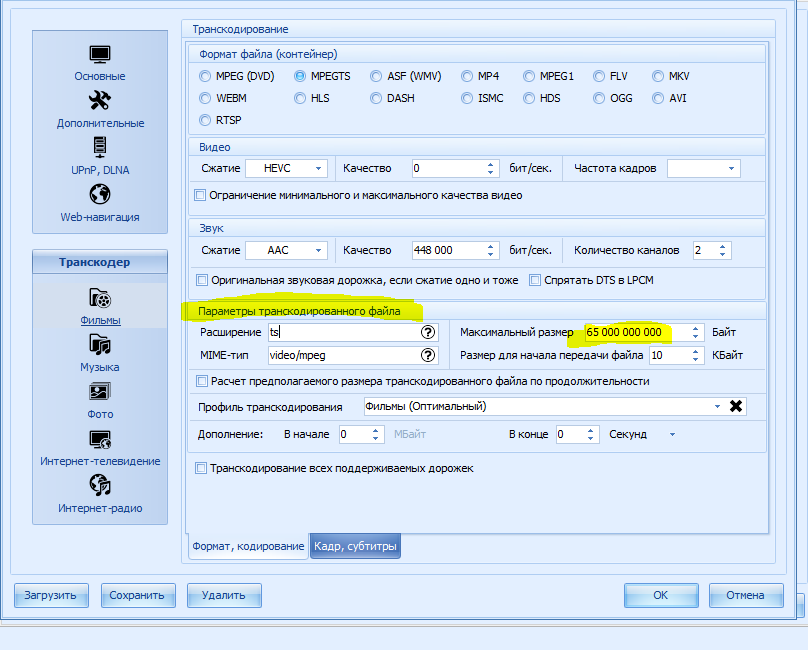The width and height of the screenshot is (808, 650).
Task: Click the Загрузить button
Action: [51, 595]
